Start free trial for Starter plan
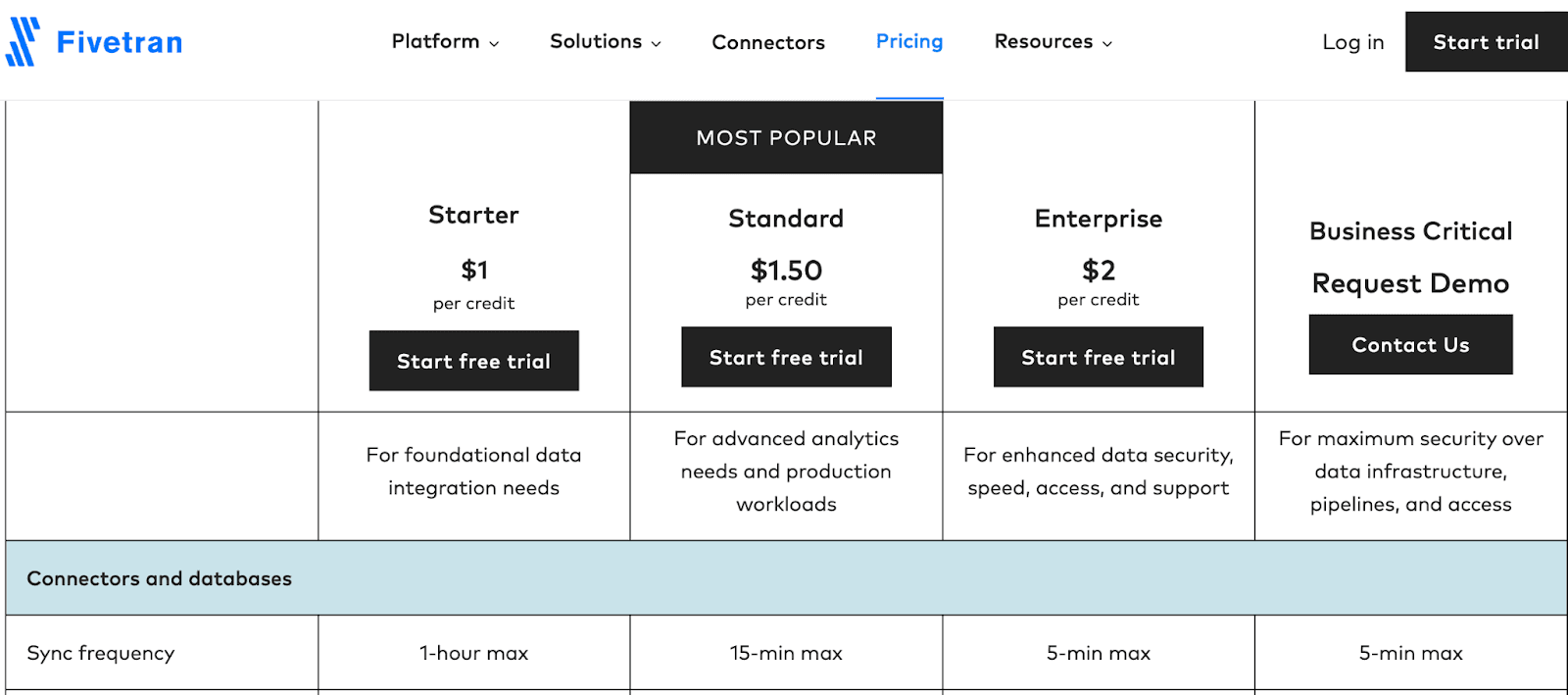This screenshot has width=1568, height=695. [x=473, y=361]
